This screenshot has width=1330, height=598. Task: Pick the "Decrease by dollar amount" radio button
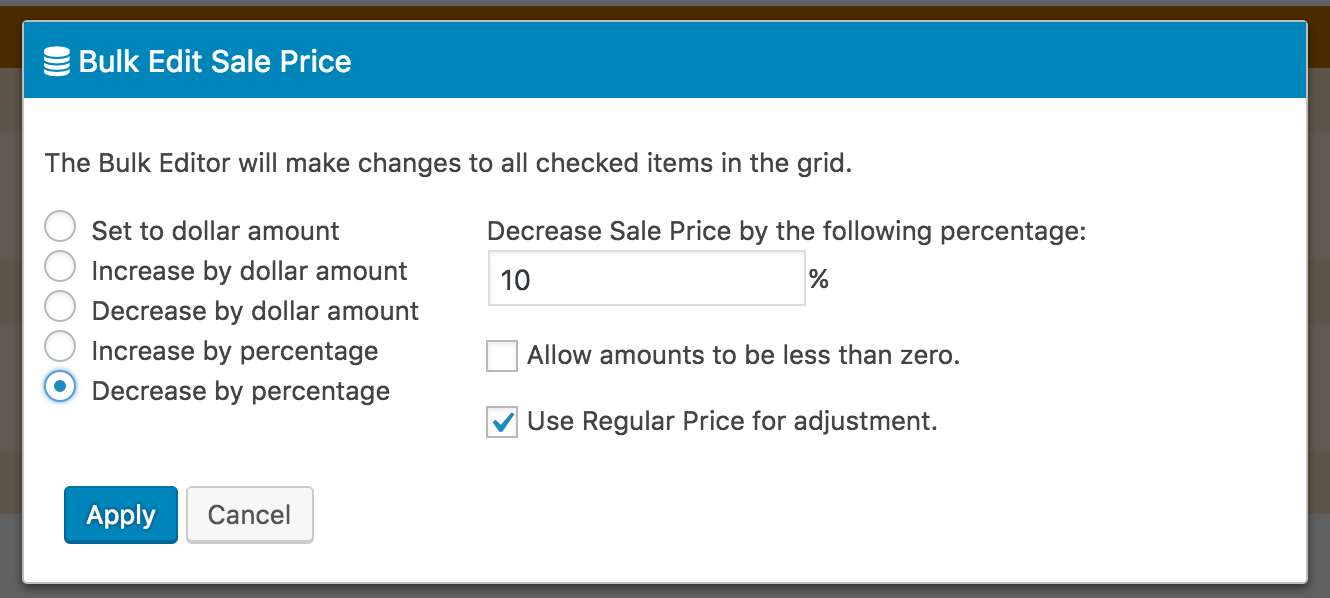tap(60, 307)
